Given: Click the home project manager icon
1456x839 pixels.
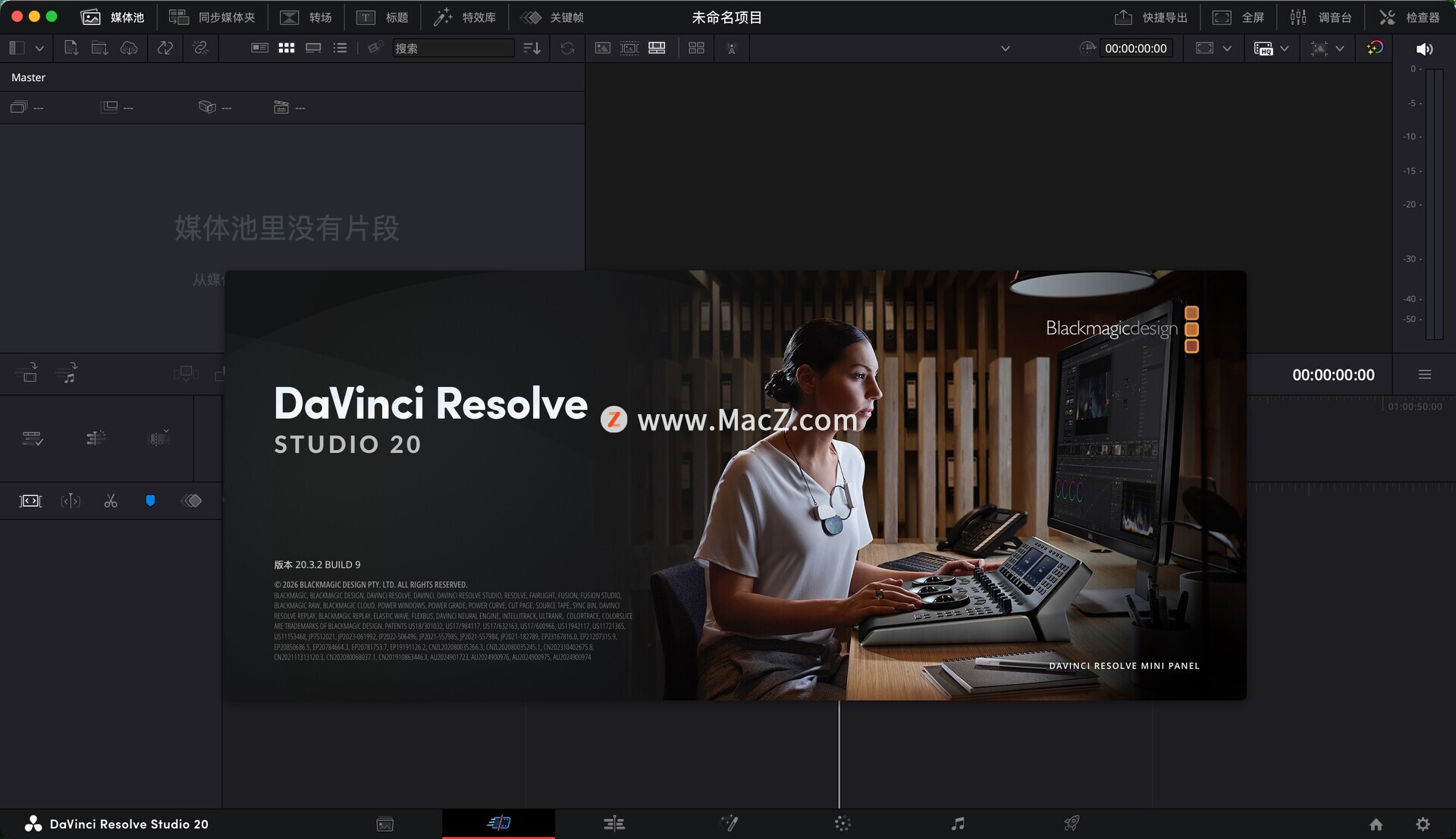Looking at the screenshot, I should click(1376, 824).
